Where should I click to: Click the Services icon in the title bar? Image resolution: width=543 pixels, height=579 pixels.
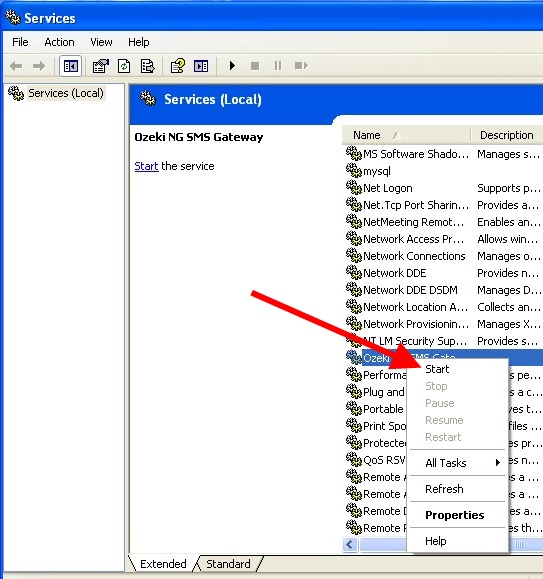pyautogui.click(x=13, y=17)
